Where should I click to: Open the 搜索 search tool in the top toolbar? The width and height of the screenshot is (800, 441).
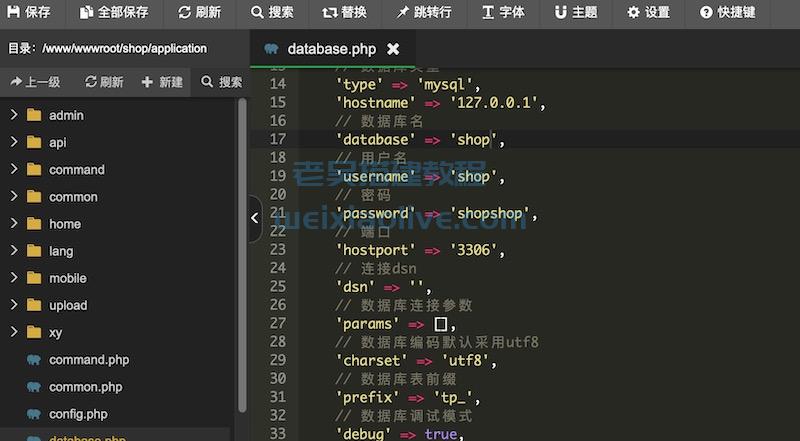[x=272, y=12]
